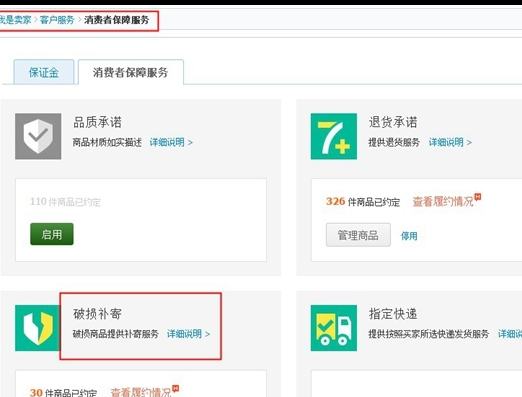Click the text 326 件商品已约定
The height and width of the screenshot is (397, 522).
pyautogui.click(x=363, y=202)
